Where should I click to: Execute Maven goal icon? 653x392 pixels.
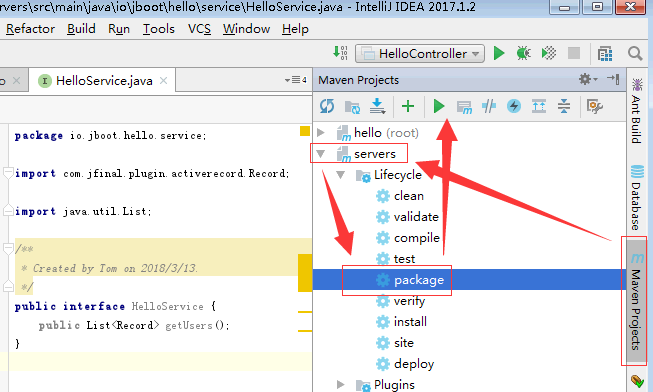click(464, 107)
